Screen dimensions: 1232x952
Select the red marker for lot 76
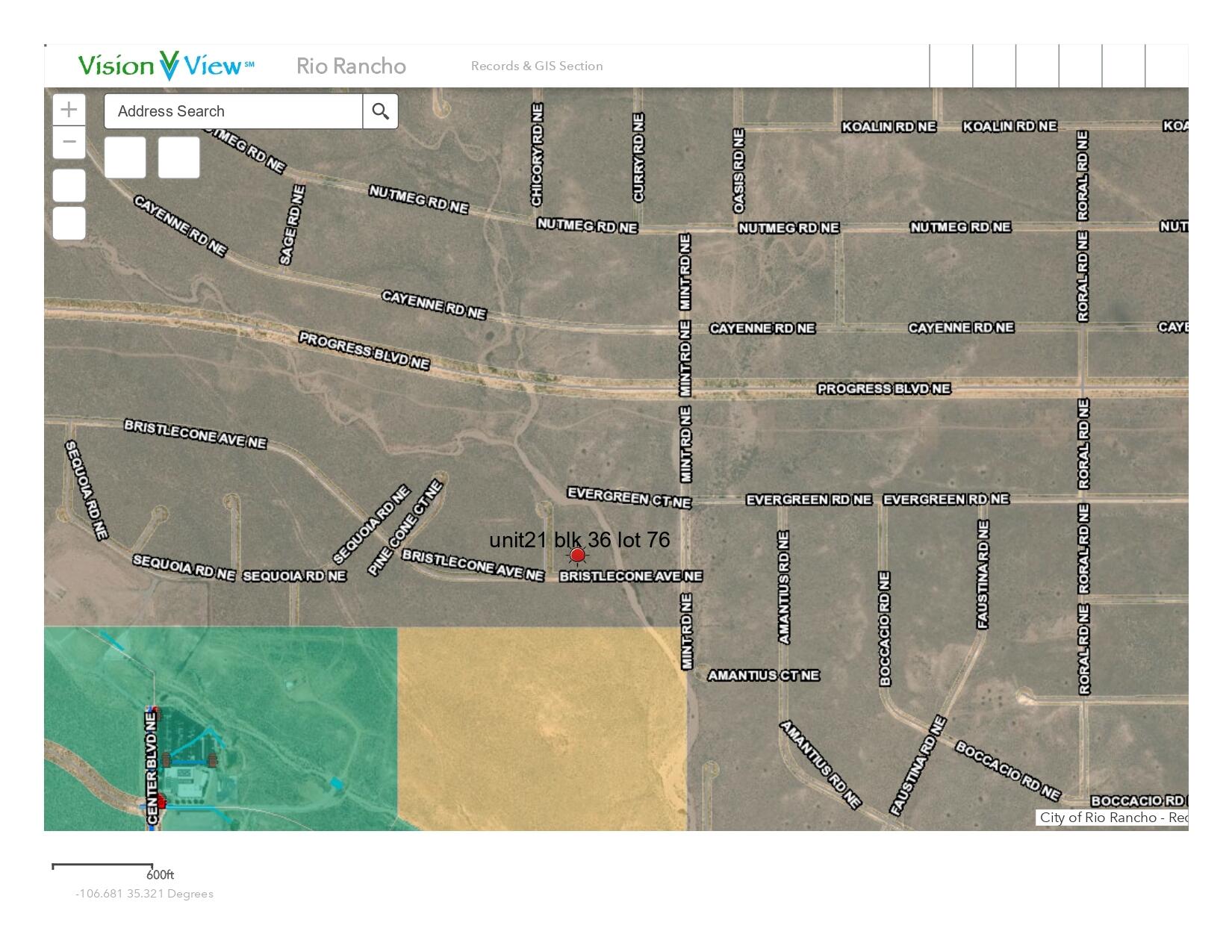pyautogui.click(x=577, y=555)
